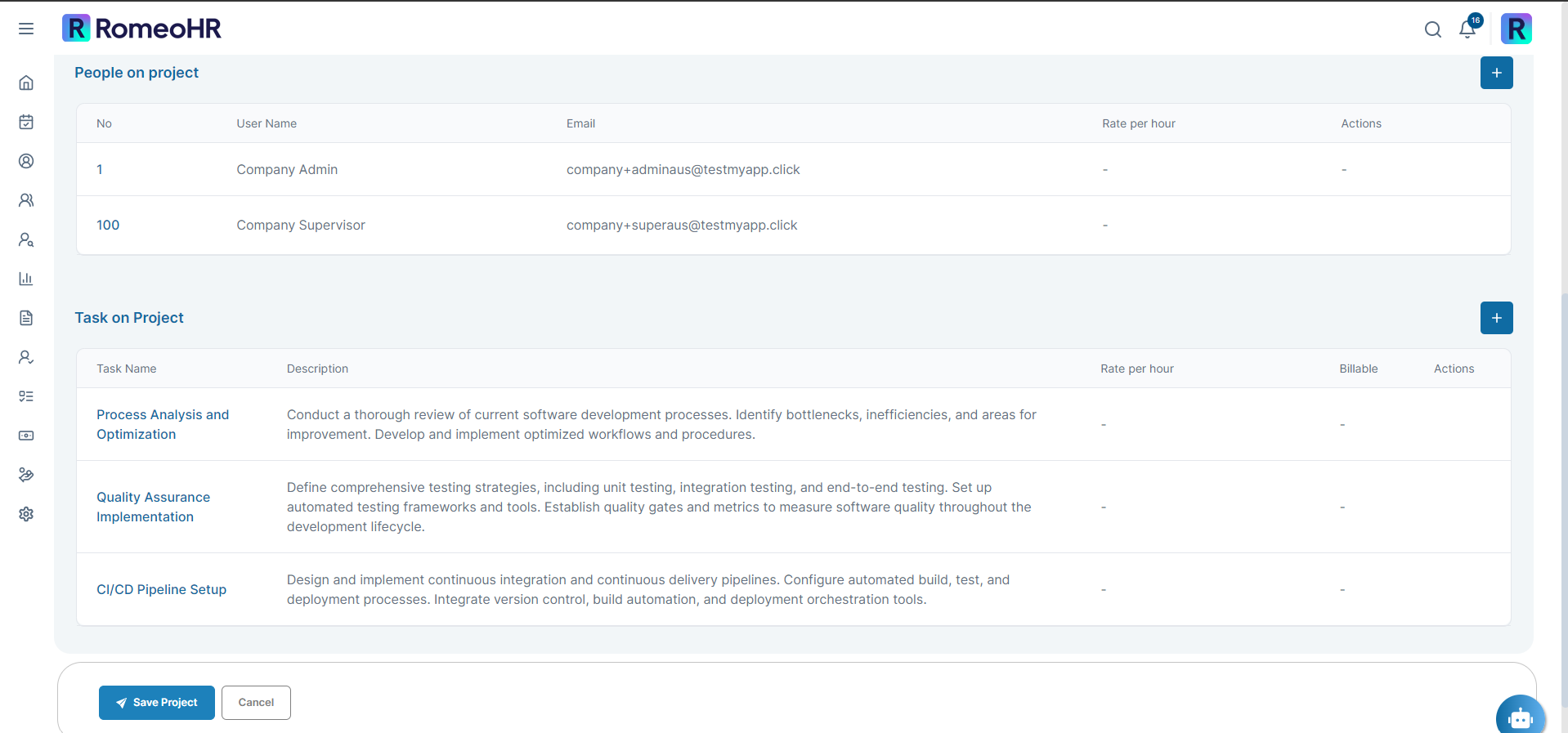This screenshot has width=1568, height=733.
Task: Click the Email column header
Action: click(581, 123)
